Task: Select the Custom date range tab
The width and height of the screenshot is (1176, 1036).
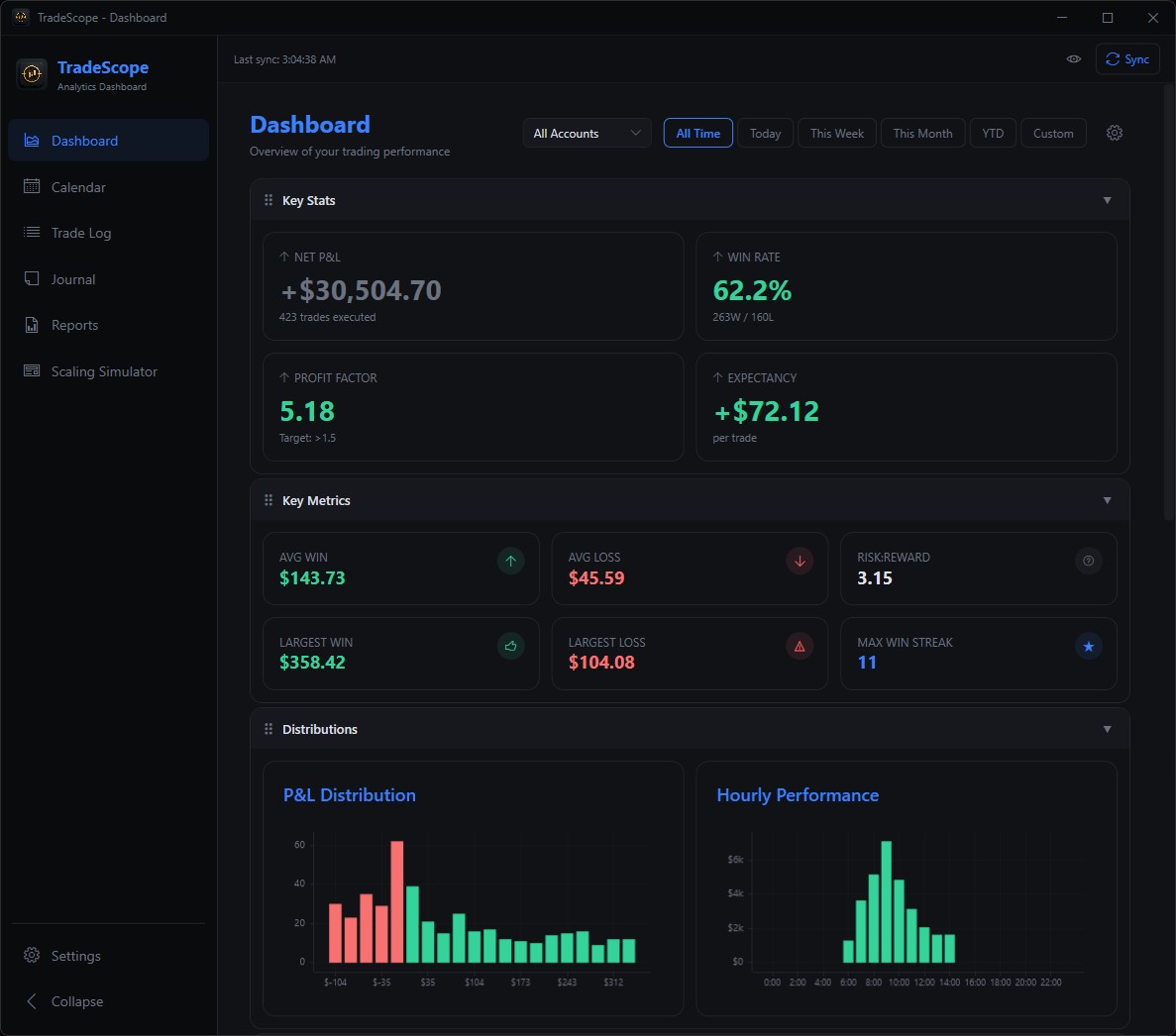Action: (x=1053, y=133)
